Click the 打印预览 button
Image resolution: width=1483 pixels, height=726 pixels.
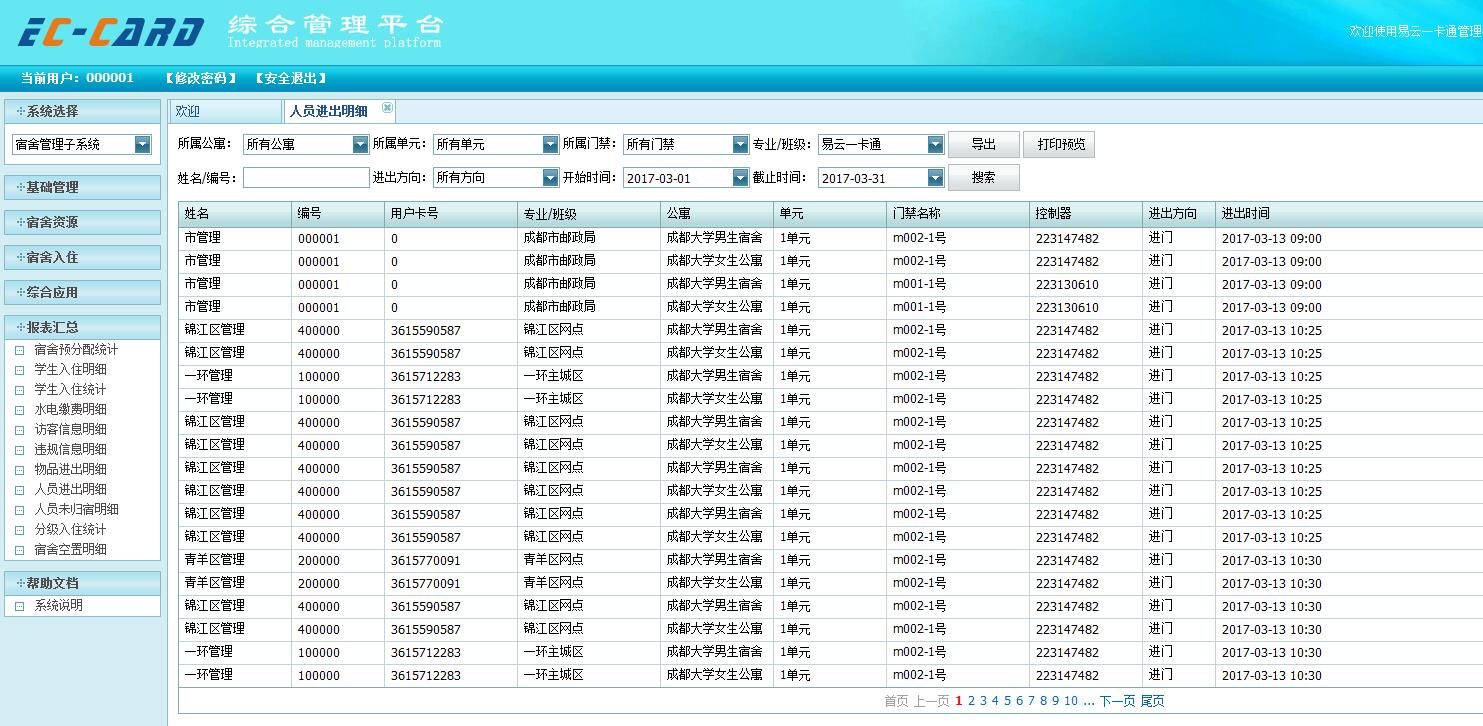(1060, 144)
